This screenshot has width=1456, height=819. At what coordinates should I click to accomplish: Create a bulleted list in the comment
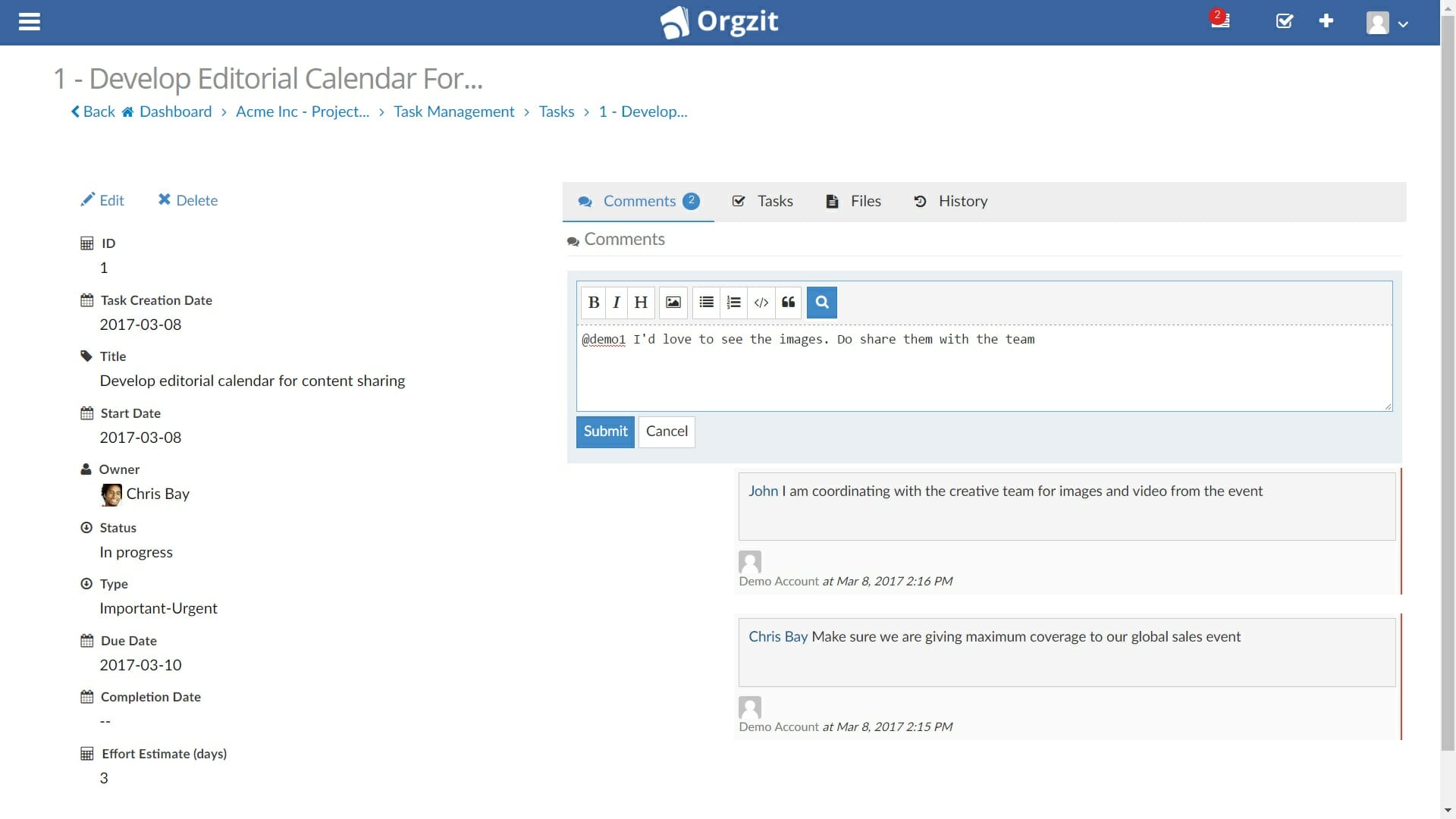tap(705, 302)
